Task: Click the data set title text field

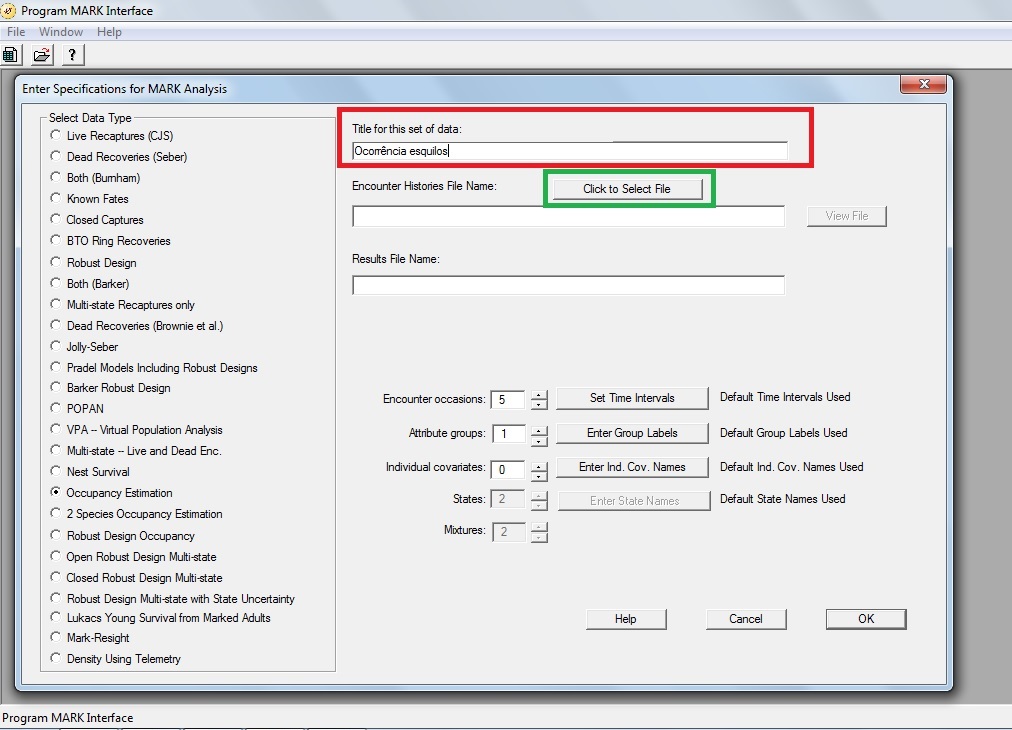Action: tap(570, 150)
